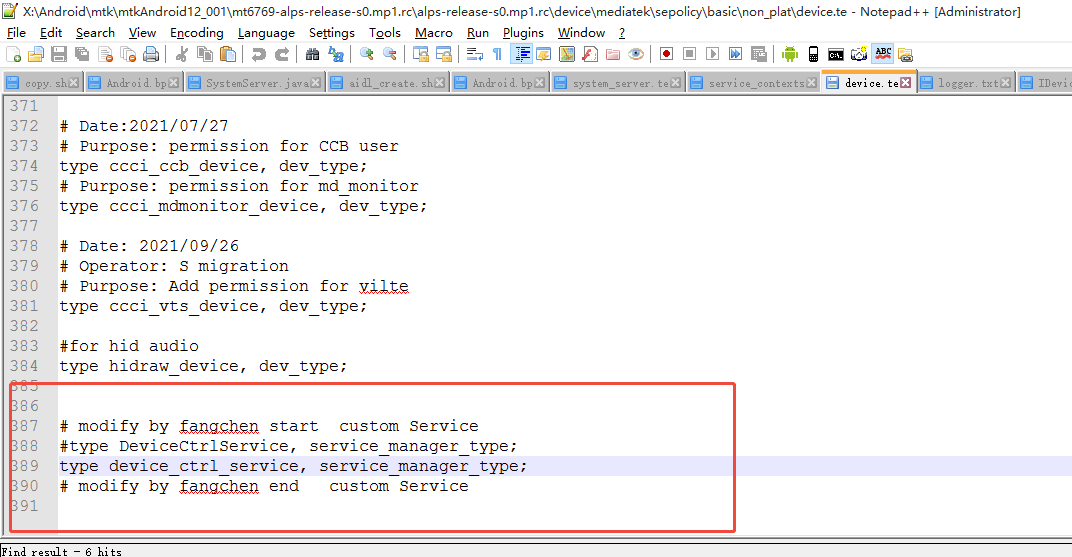The height and width of the screenshot is (557, 1072).
Task: Start macro recording
Action: click(667, 55)
